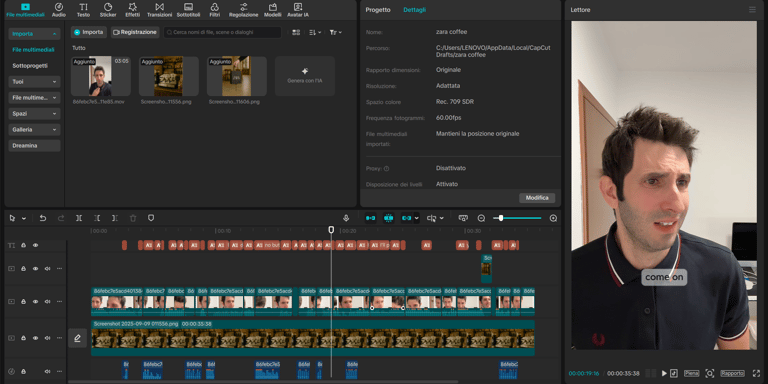Viewport: 768px width, 384px height.
Task: Click the timeline zoom in magnifier
Action: tap(553, 218)
